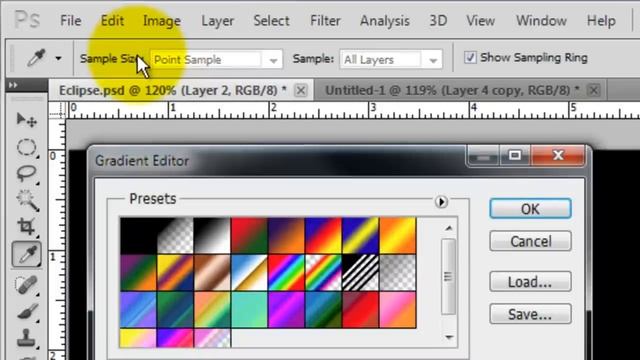This screenshot has width=640, height=360.
Task: Choose the Chrome gradient preset
Action: tap(249, 273)
